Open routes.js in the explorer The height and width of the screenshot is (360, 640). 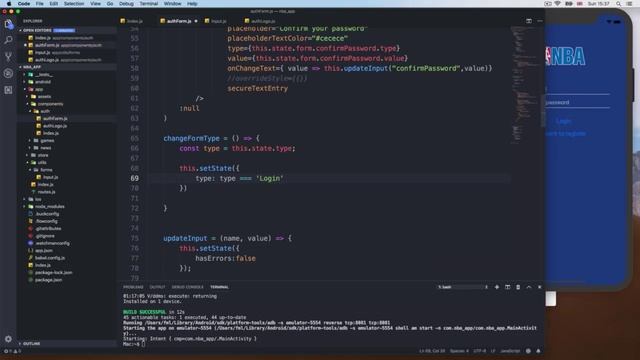46,192
